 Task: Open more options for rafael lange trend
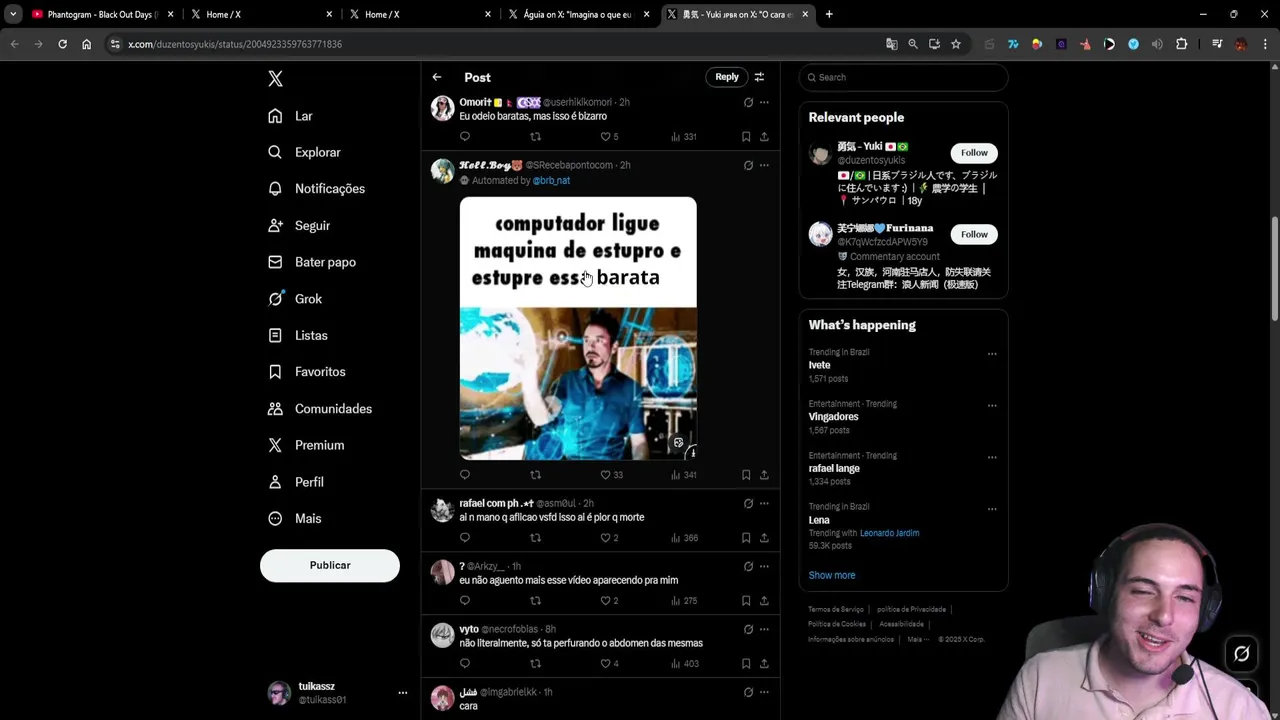[x=992, y=457]
